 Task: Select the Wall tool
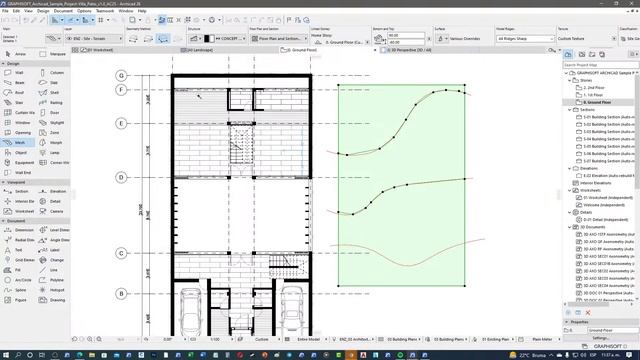14,73
